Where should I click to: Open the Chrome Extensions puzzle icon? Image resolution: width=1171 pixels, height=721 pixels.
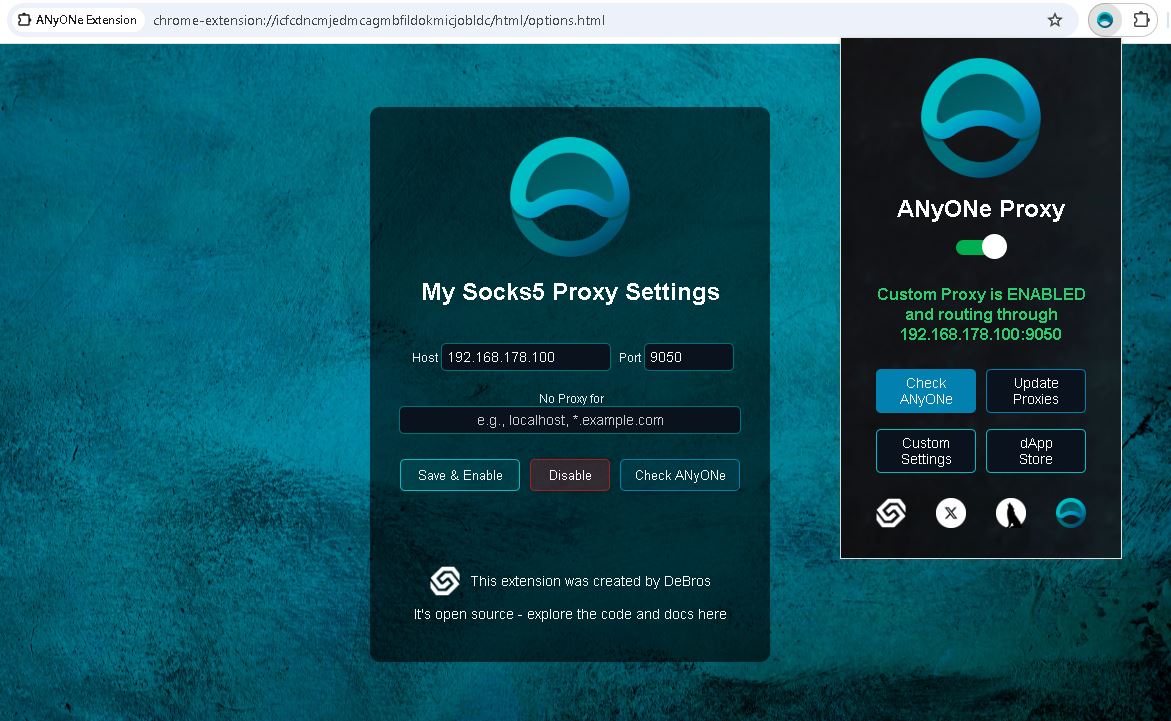[1141, 20]
